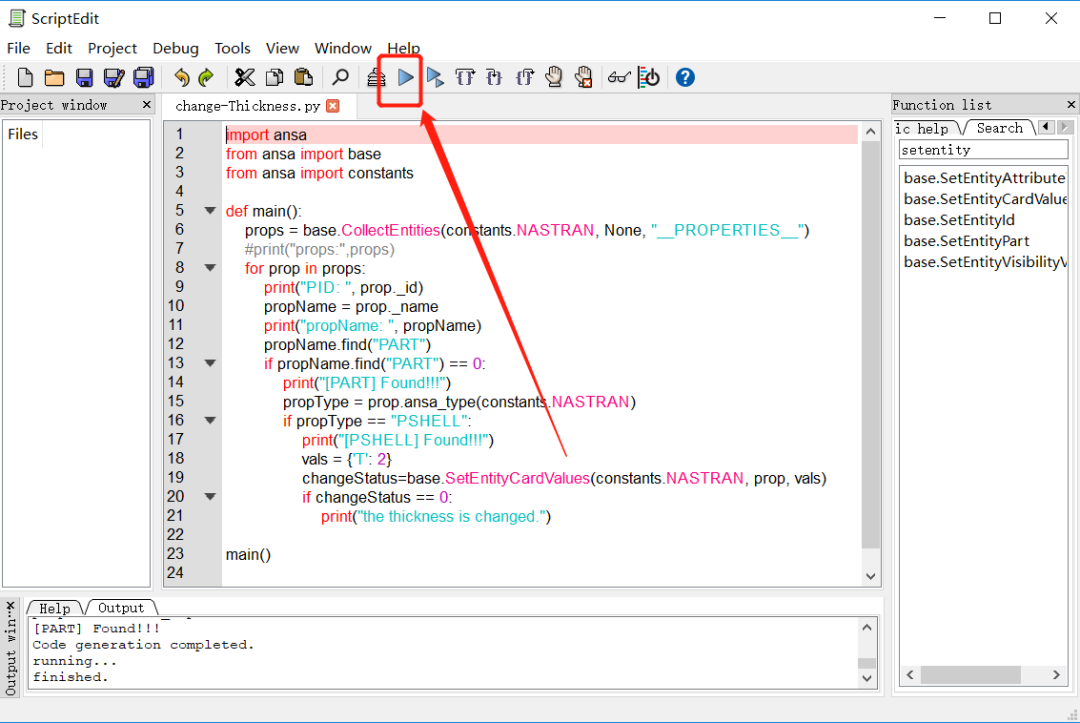Select base.SetEntityVisibilityValues result
Viewport: 1080px width, 723px height.
click(985, 262)
